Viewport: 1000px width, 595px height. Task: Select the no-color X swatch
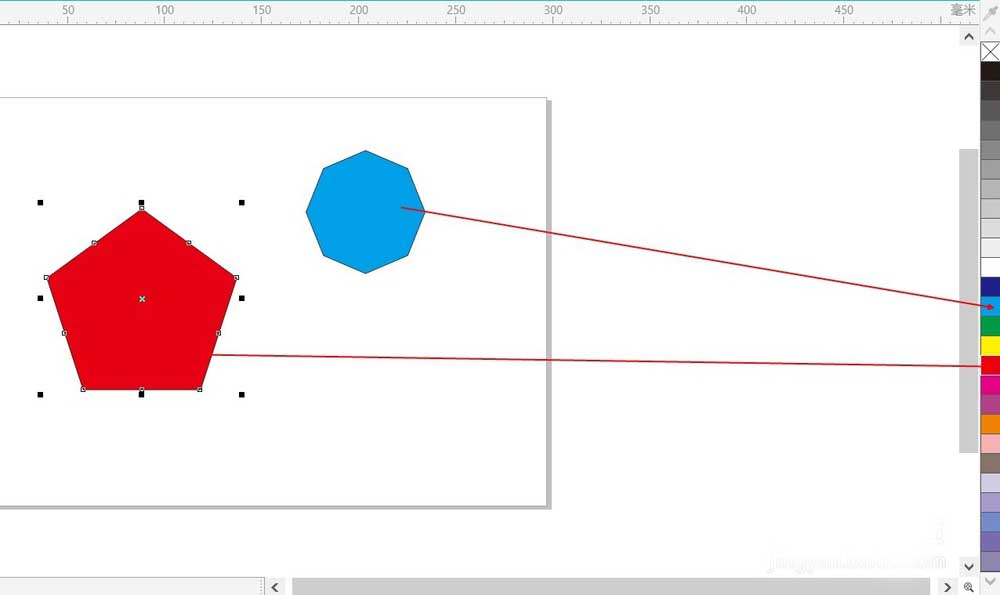tap(990, 52)
